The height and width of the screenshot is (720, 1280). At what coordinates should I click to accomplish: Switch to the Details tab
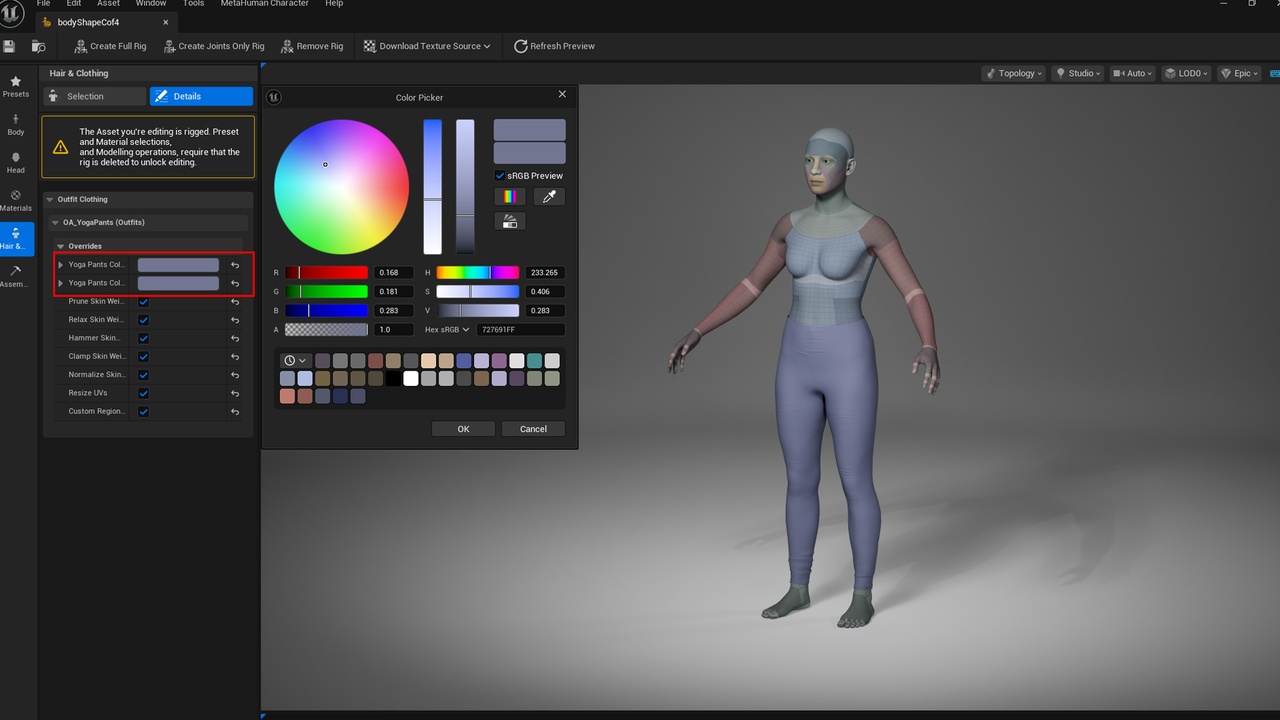pos(201,96)
